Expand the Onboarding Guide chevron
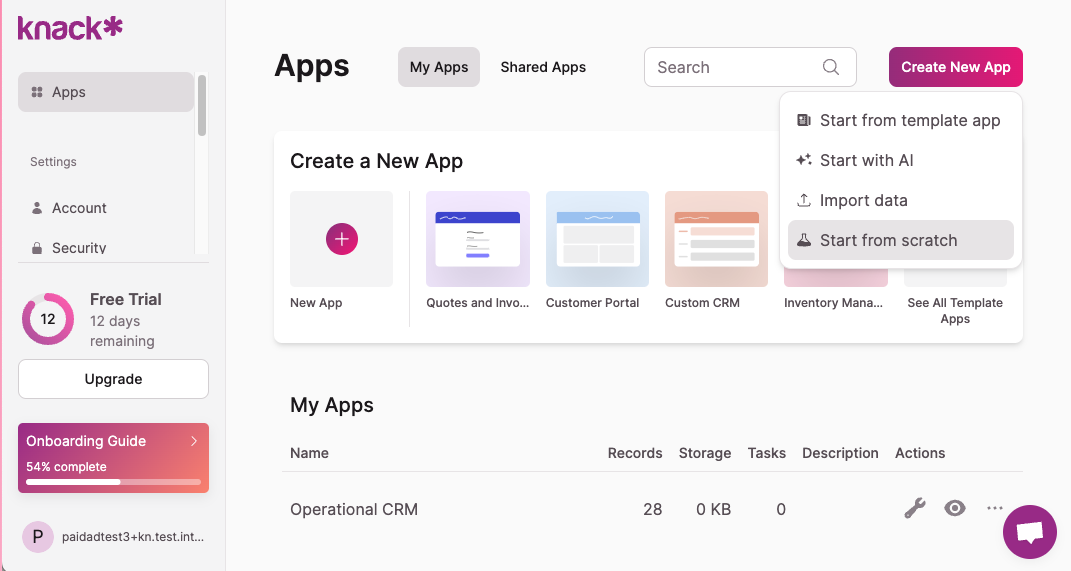Image resolution: width=1071 pixels, height=571 pixels. (194, 441)
